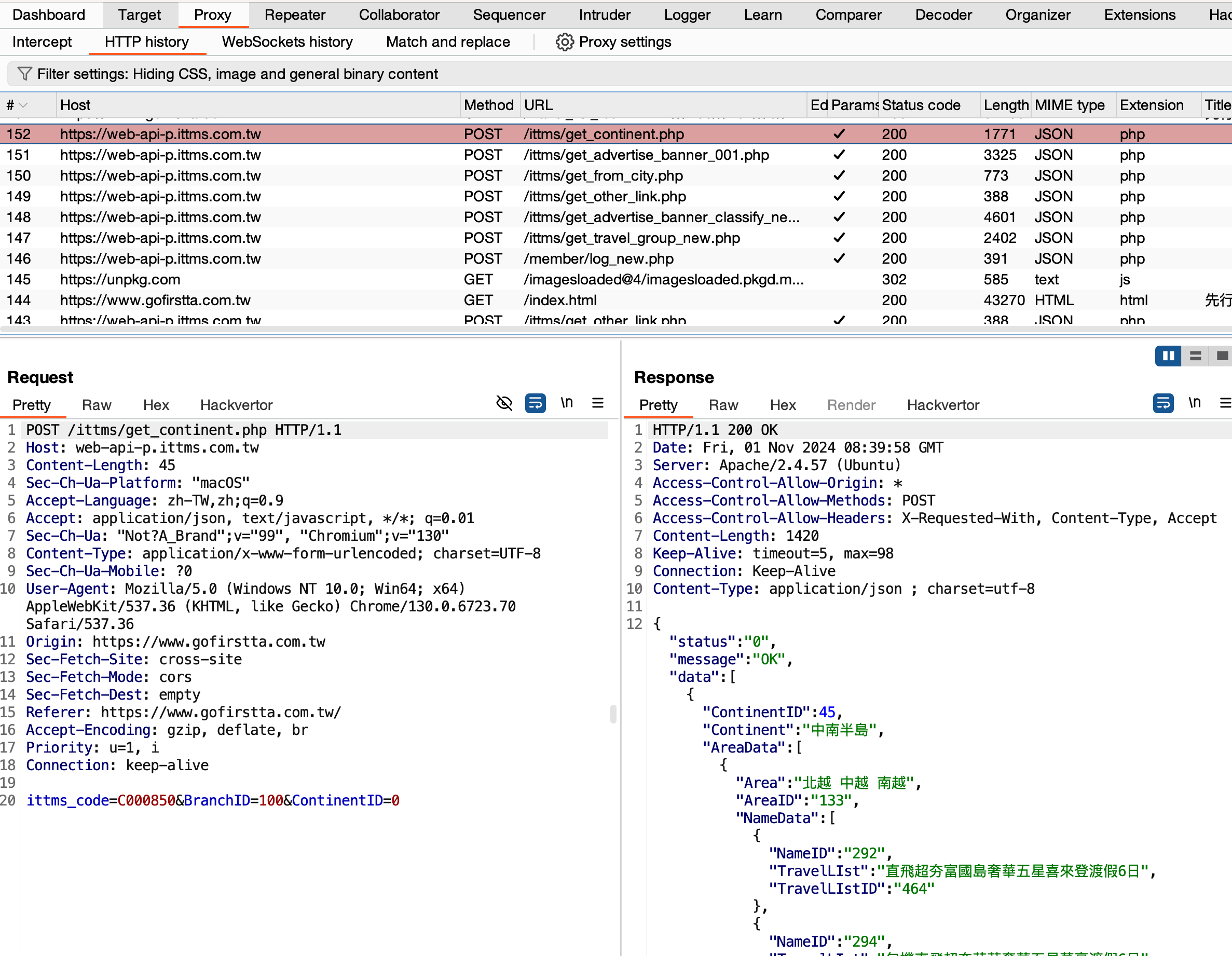Select combined tabbed layout icon
The image size is (1232, 956).
[x=1221, y=356]
